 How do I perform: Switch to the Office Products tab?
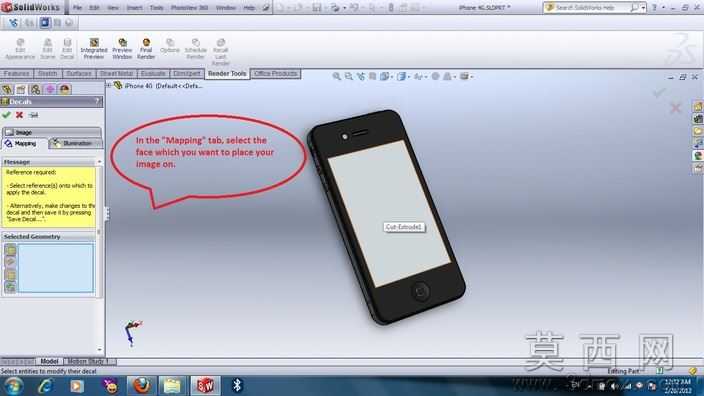(x=276, y=74)
